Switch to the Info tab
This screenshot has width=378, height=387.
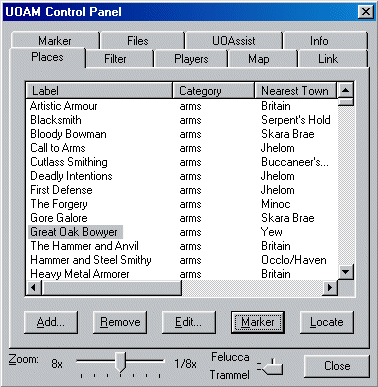click(325, 41)
